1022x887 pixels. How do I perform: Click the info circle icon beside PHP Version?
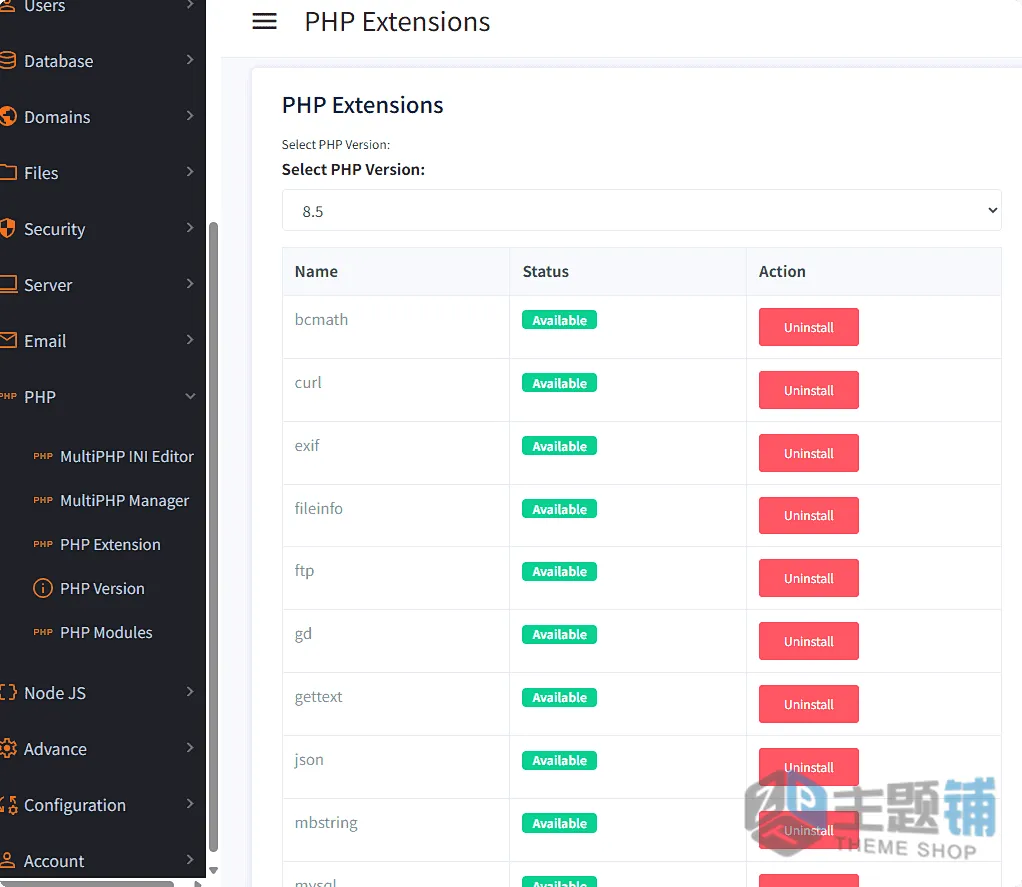(x=43, y=588)
